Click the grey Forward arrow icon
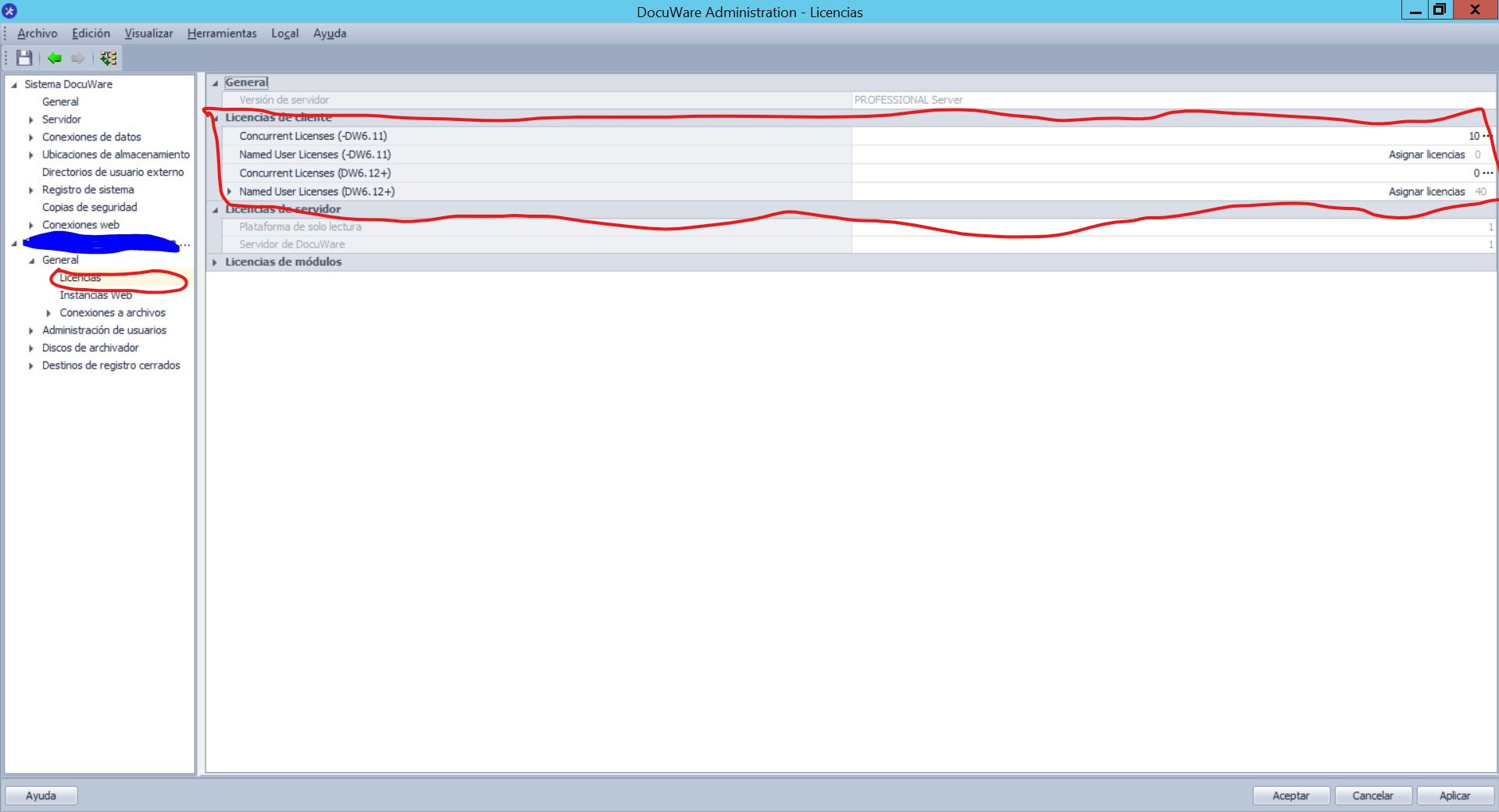 [77, 58]
